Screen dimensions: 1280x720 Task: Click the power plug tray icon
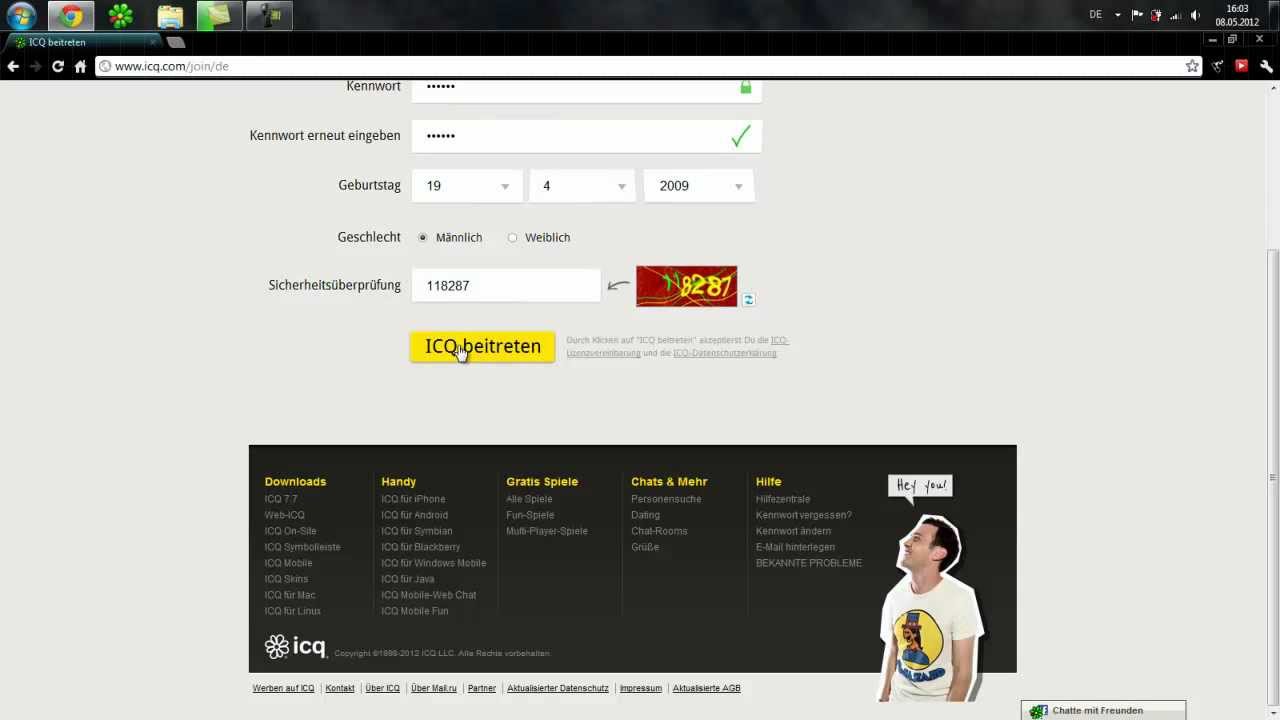[x=1157, y=15]
